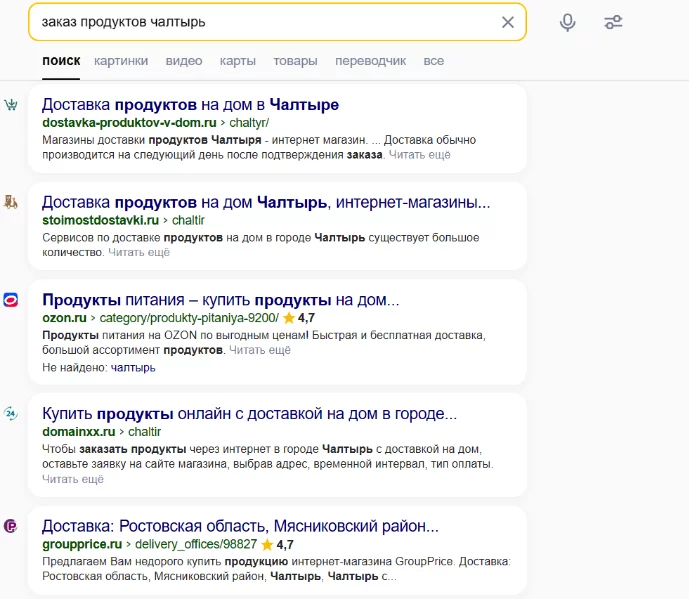Open search settings sliders icon
Screen dimensions: 689x599
[x=613, y=22]
